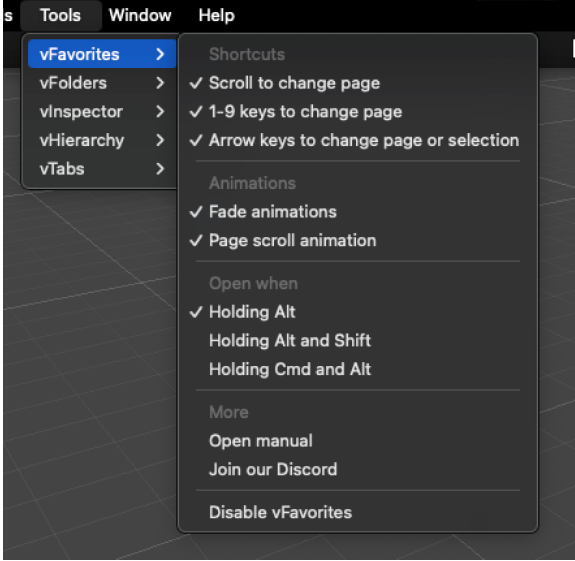Select the Holding Alt option
The height and width of the screenshot is (561, 575).
[x=358, y=312]
